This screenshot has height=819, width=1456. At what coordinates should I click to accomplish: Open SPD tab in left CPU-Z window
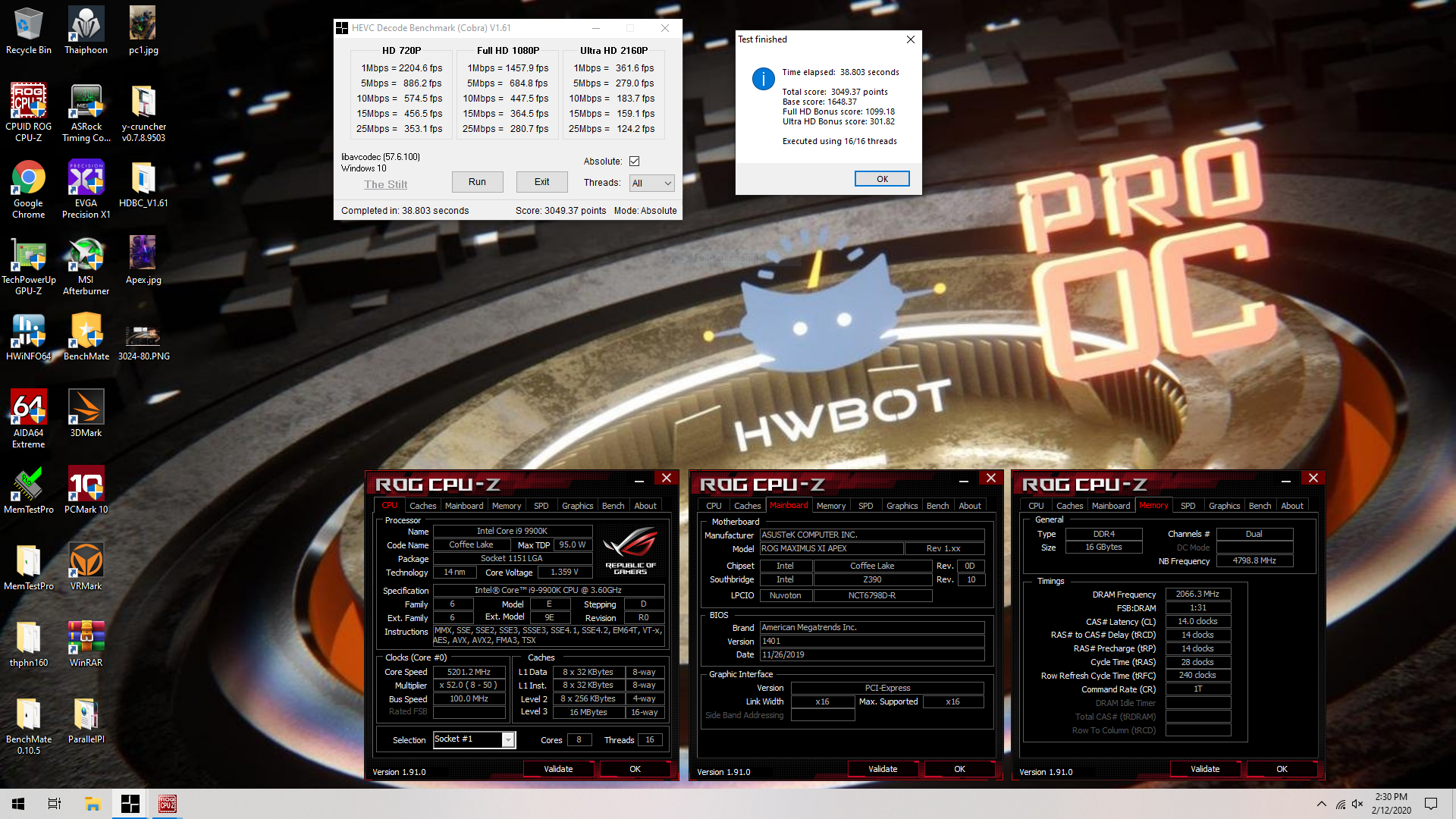(541, 506)
